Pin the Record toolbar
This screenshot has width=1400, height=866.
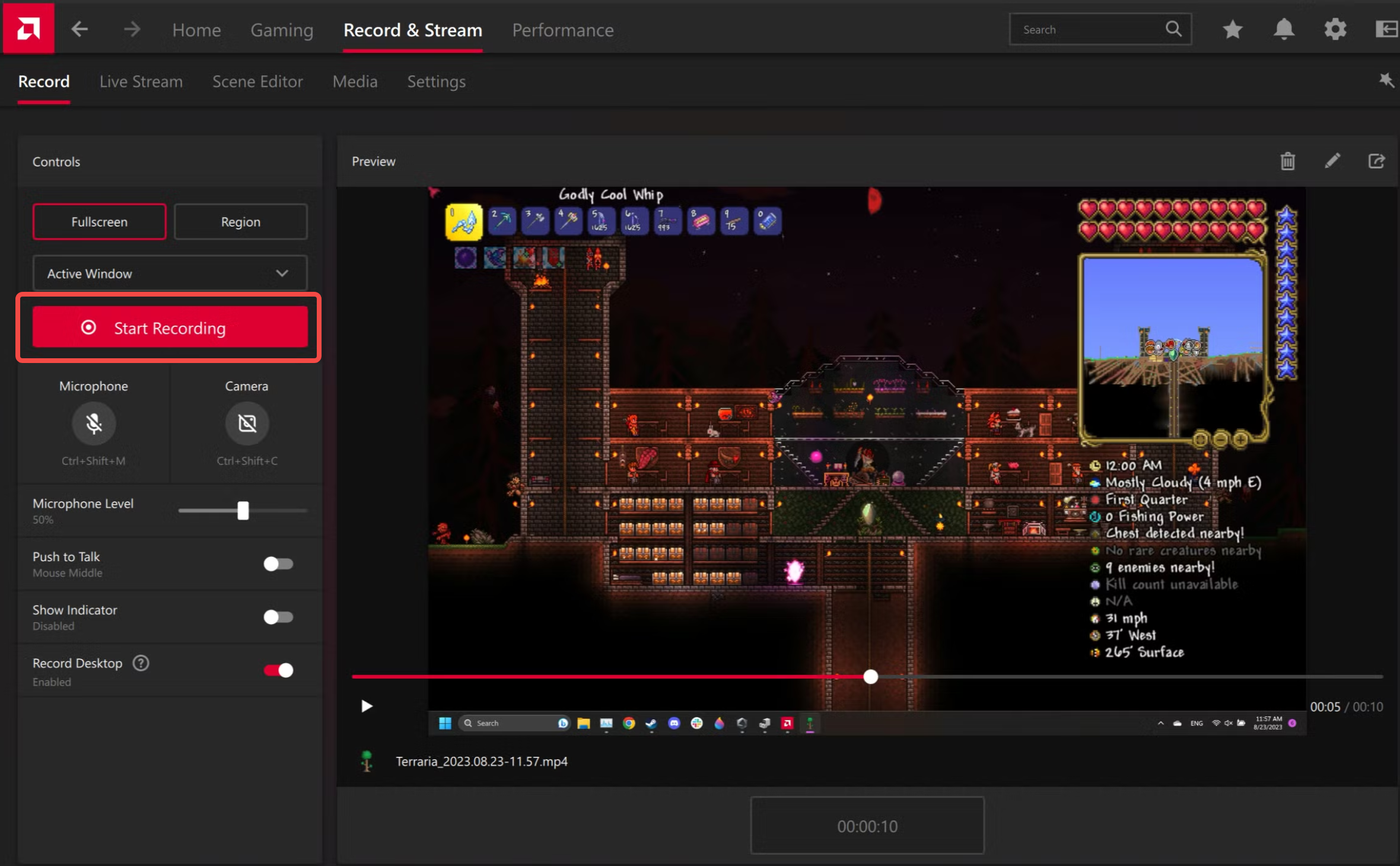[x=1386, y=79]
